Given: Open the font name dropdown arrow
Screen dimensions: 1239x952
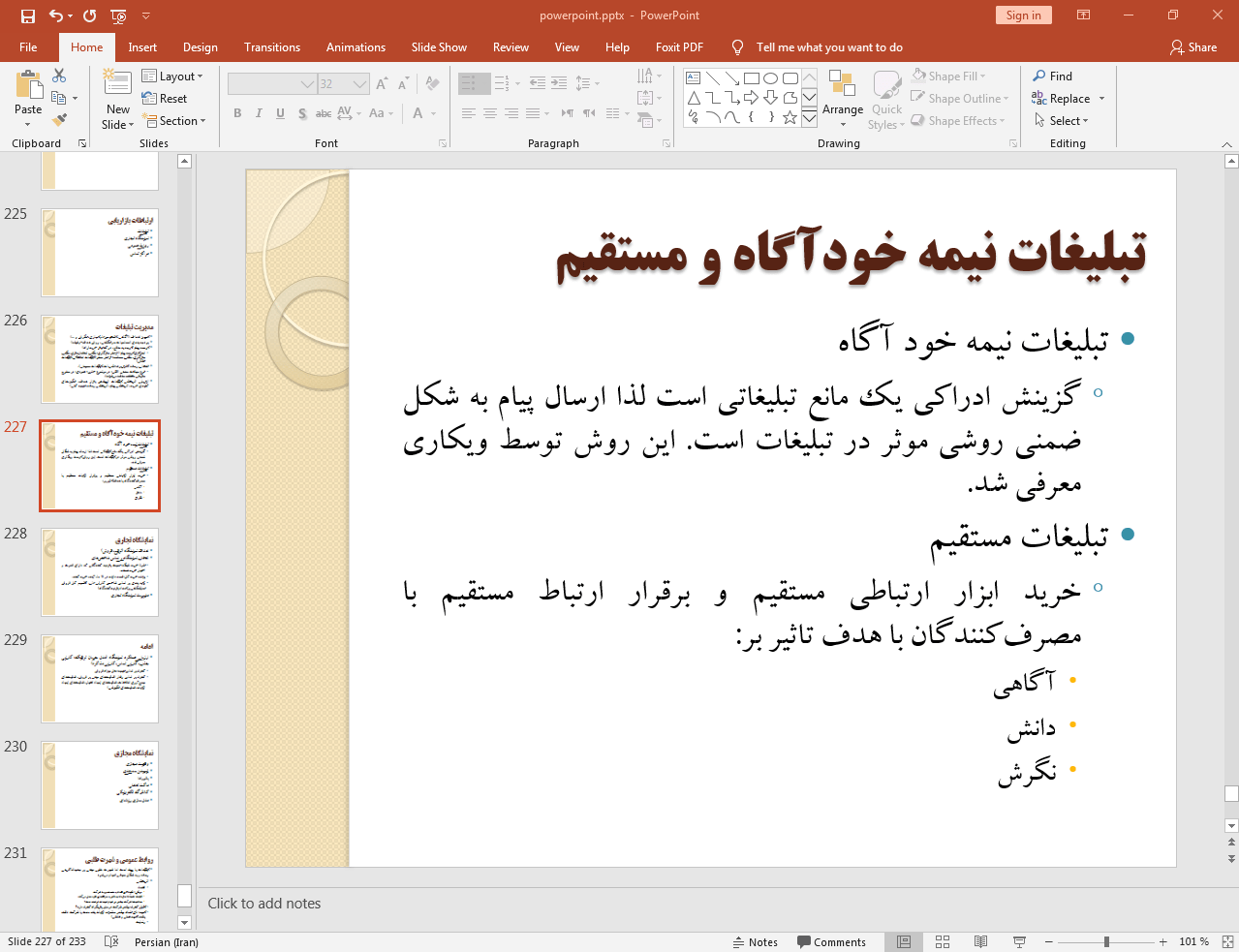Looking at the screenshot, I should coord(307,84).
